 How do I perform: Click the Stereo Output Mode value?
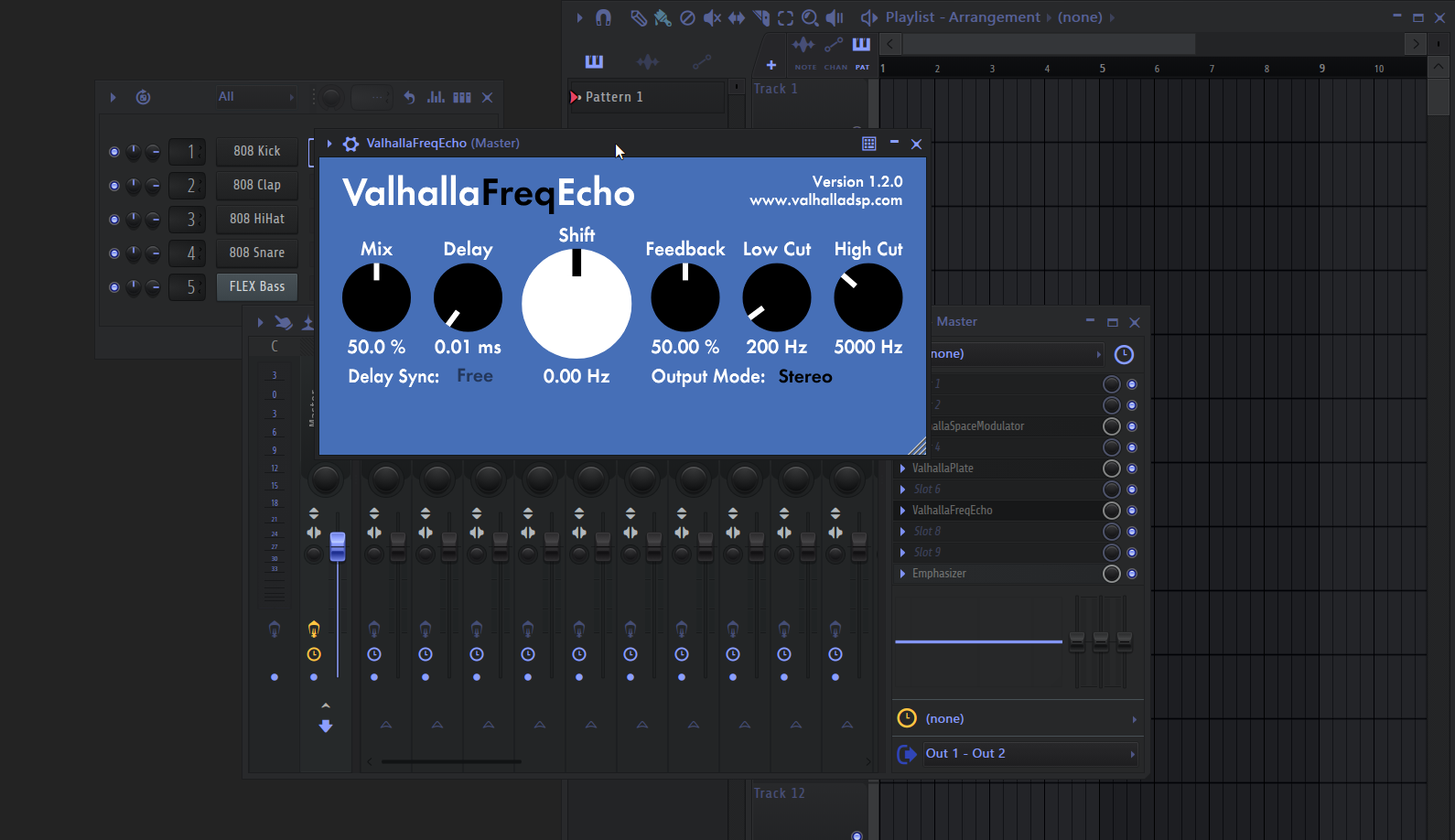[x=805, y=377]
